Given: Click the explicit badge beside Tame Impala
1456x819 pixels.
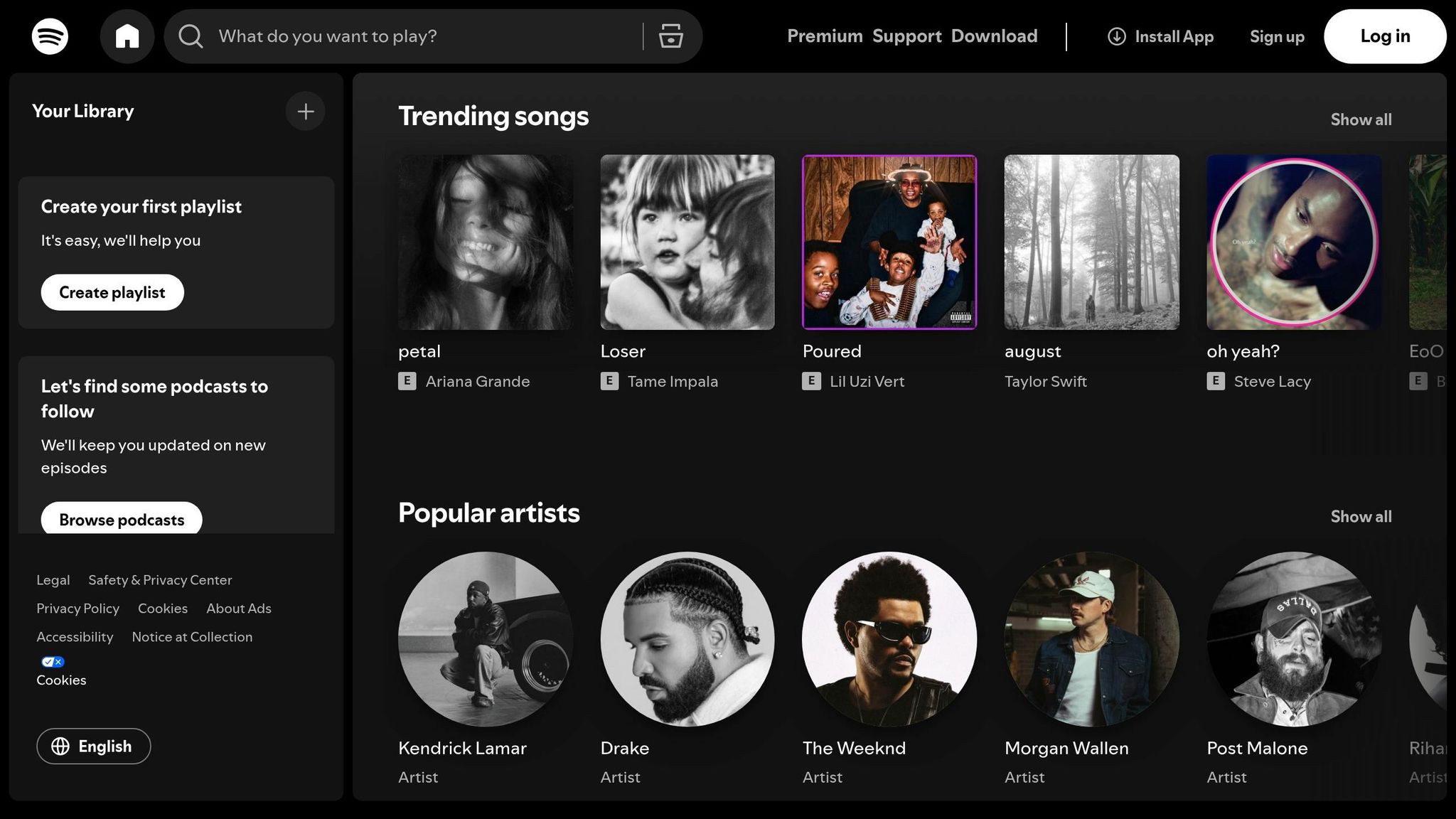Looking at the screenshot, I should tap(609, 382).
